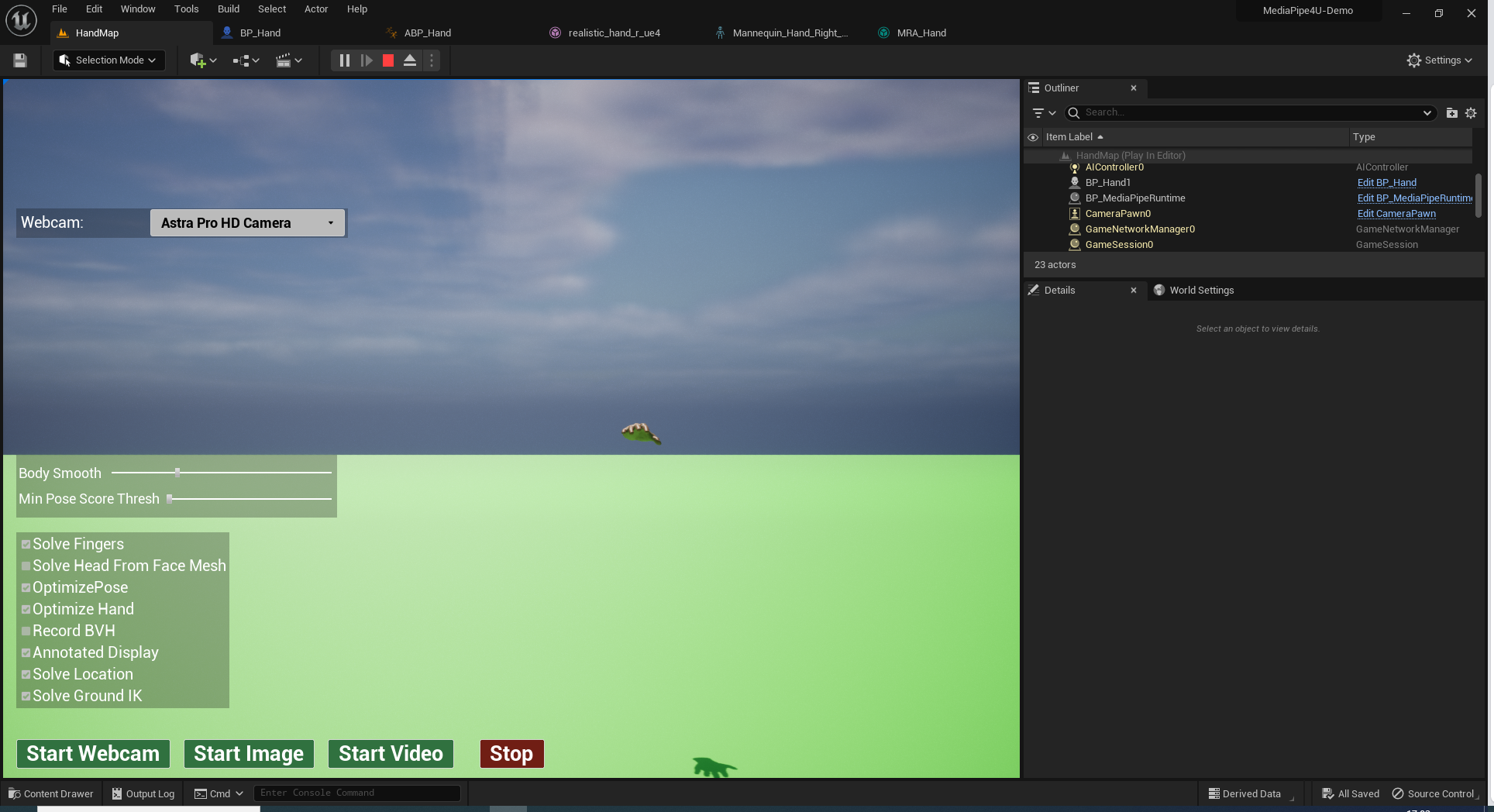Screen dimensions: 1494x812
Task: Open the Outliner settings gear
Action: tap(1472, 112)
